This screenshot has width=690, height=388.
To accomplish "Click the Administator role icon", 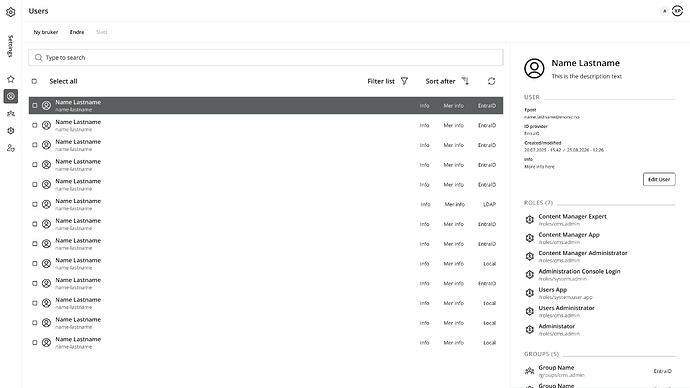I will (530, 329).
